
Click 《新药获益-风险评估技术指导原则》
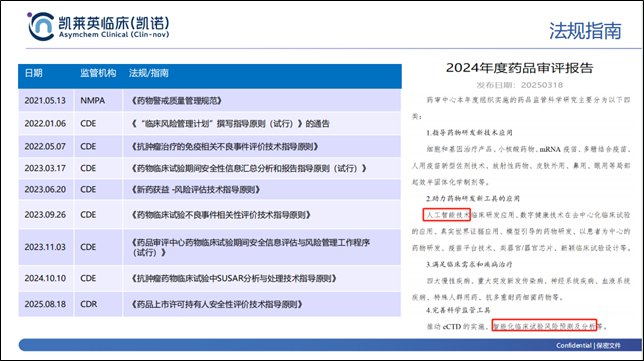tap(196, 190)
